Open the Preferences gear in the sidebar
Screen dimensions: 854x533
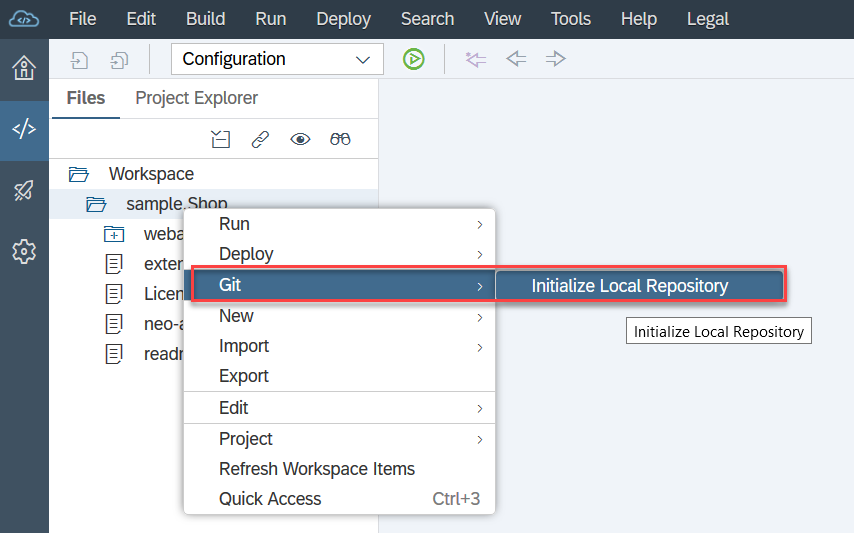pos(24,252)
